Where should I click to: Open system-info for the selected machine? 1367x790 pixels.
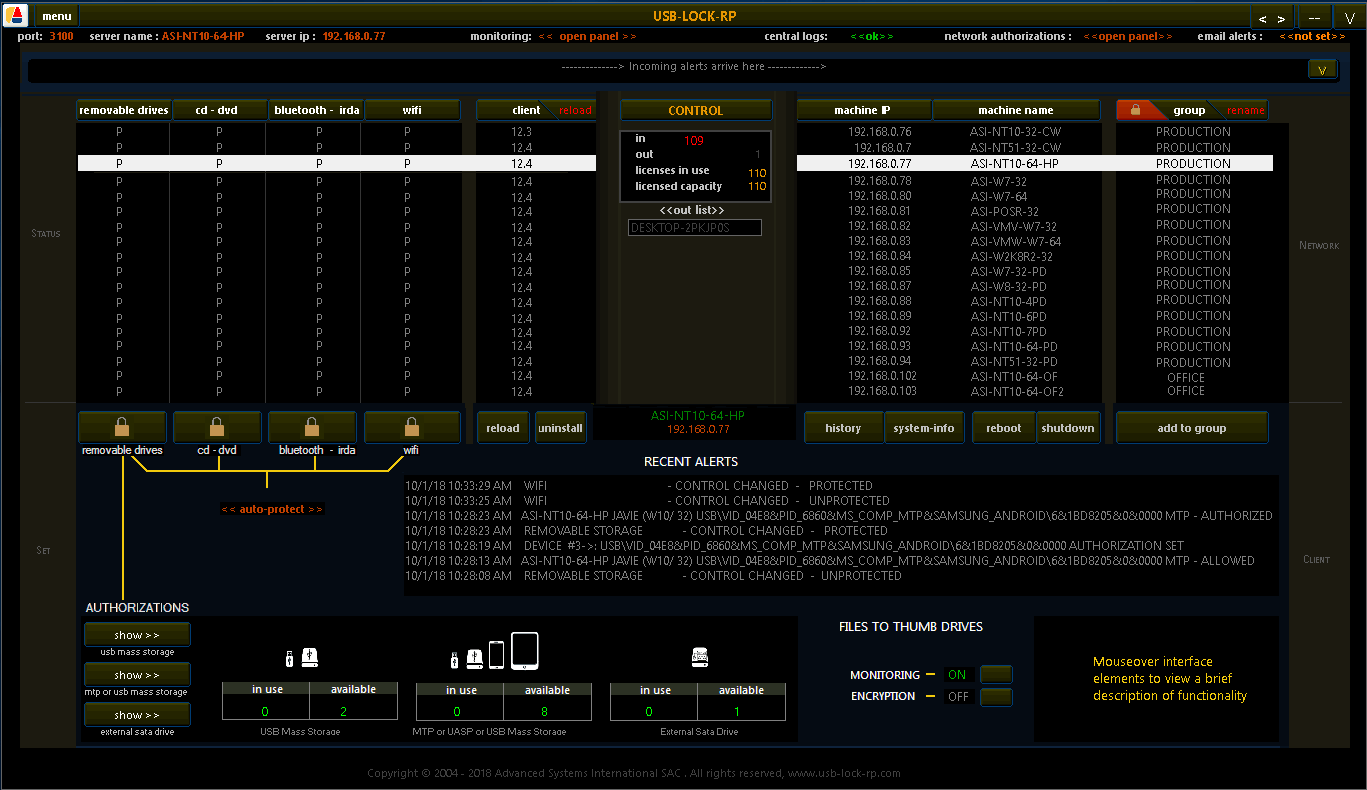924,428
